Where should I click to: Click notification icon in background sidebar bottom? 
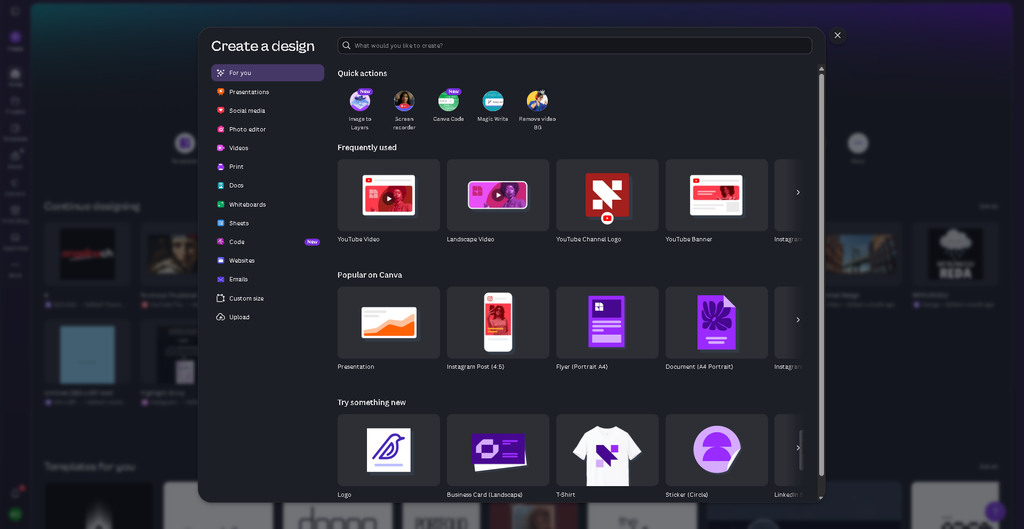(16, 493)
